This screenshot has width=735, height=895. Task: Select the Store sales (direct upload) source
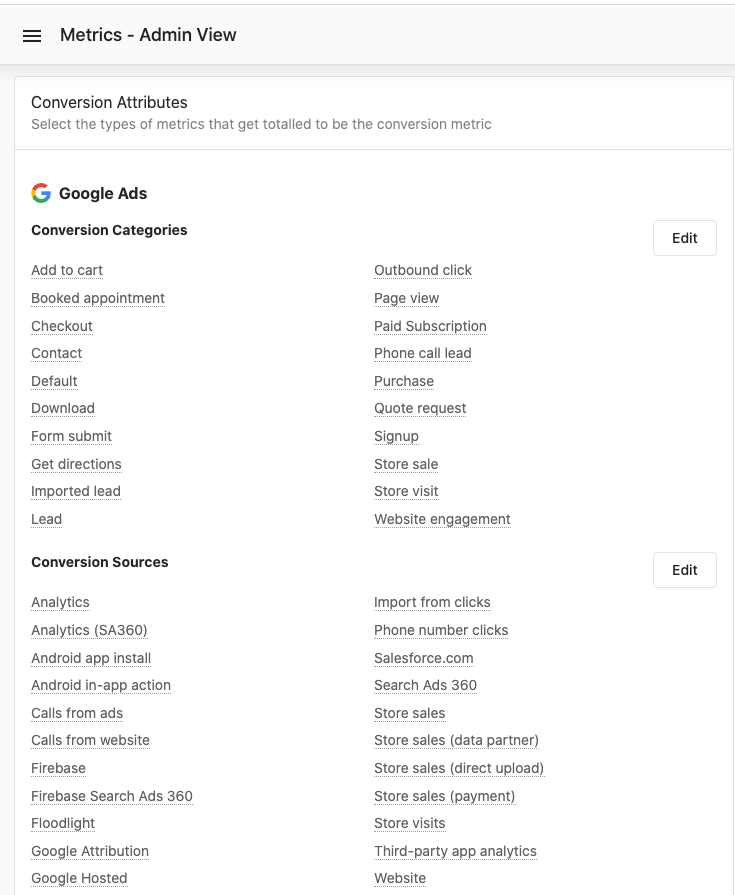[458, 768]
